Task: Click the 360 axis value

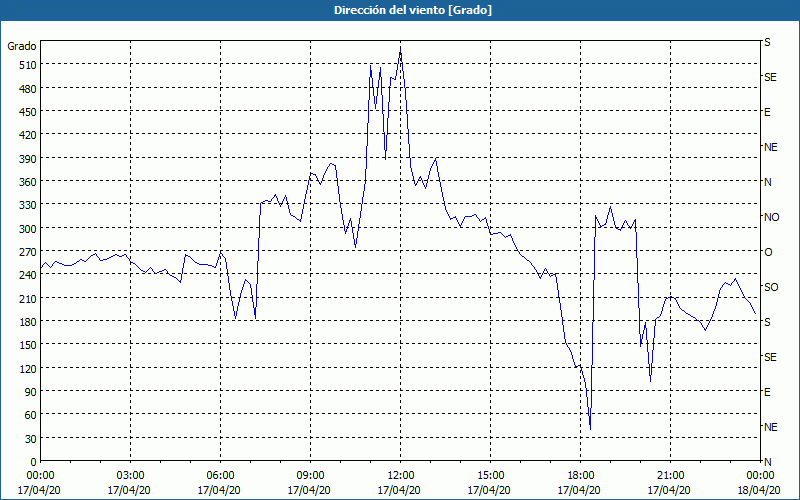Action: coord(28,182)
